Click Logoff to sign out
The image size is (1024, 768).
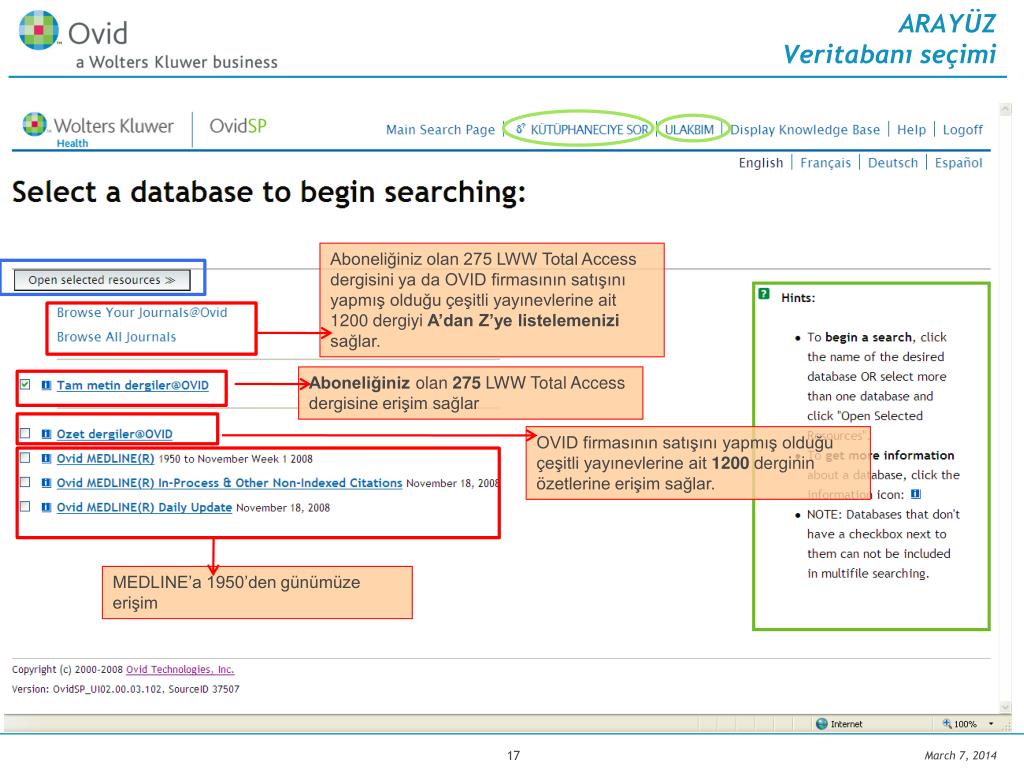[x=962, y=129]
